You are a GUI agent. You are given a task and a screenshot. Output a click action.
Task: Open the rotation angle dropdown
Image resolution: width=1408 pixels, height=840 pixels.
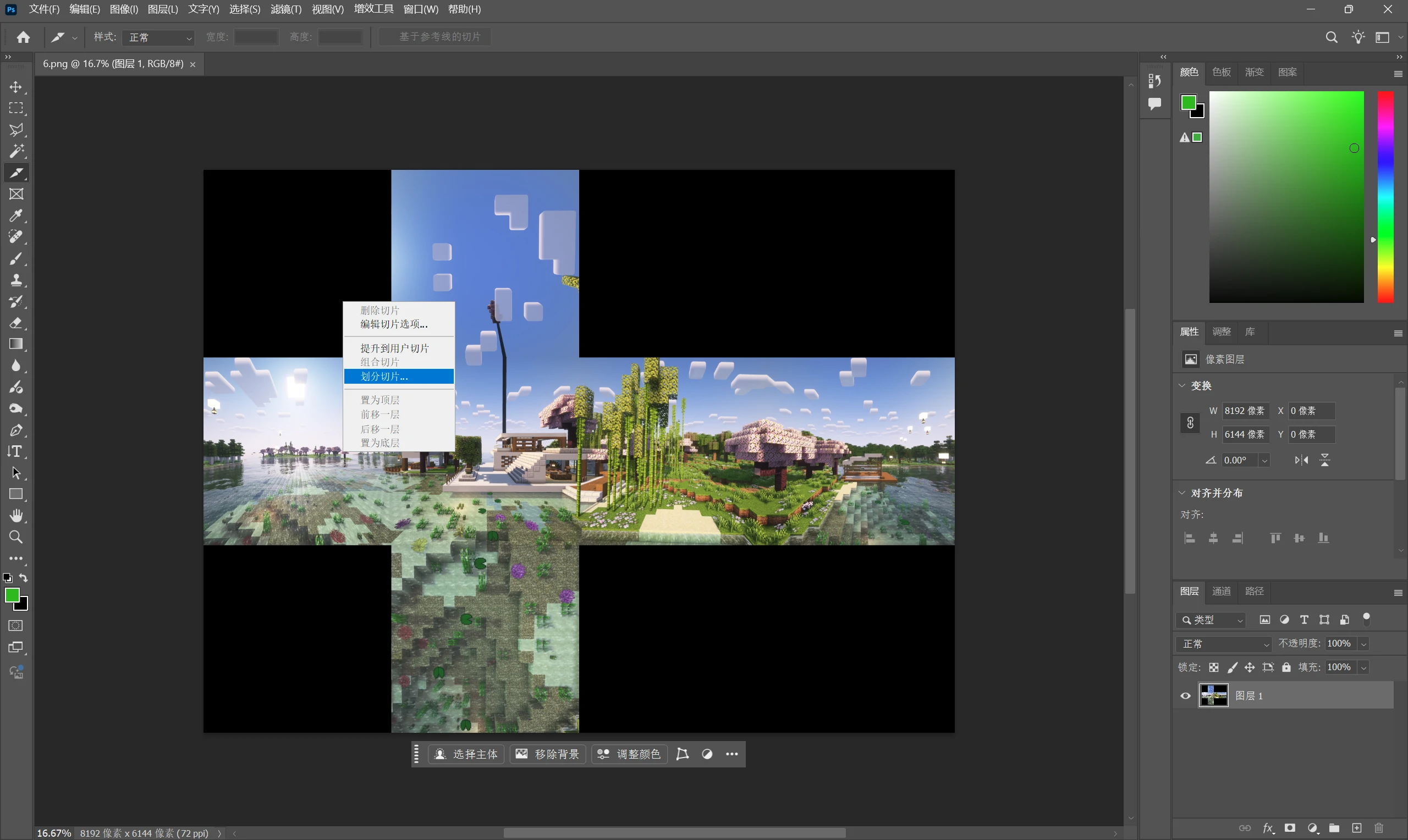tap(1264, 461)
